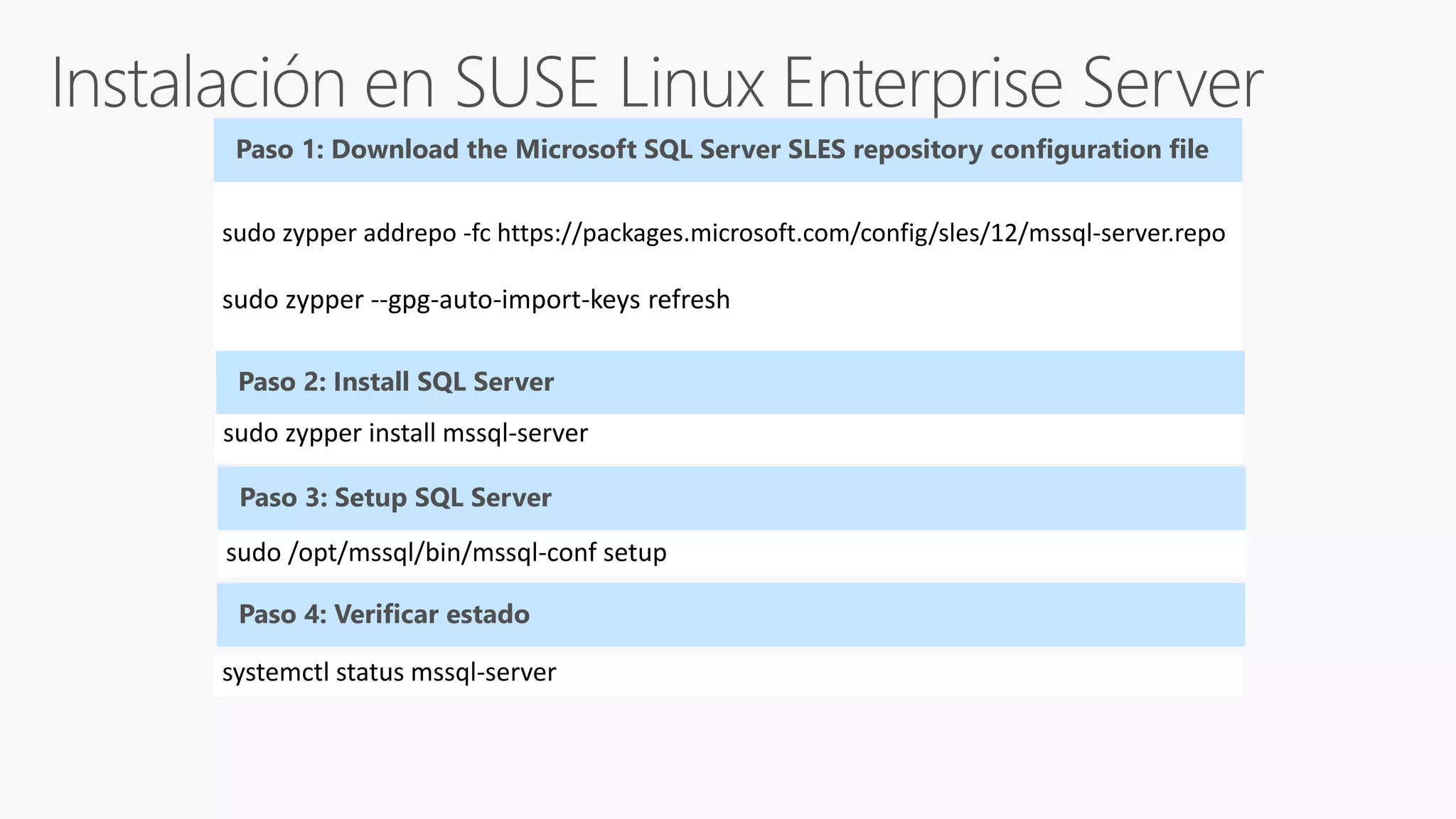
Task: Click the 'sudo zypper install mssql-server' command
Action: point(405,433)
